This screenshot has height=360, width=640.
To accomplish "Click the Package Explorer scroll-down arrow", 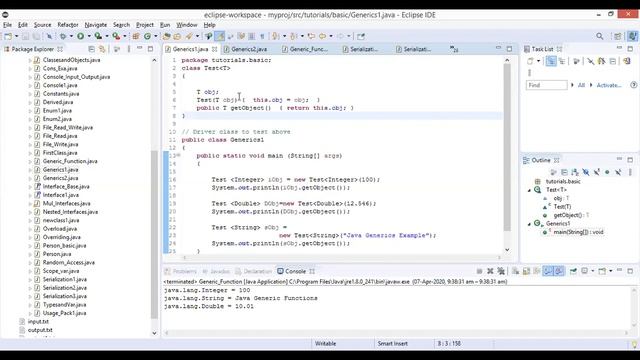I will click(154, 333).
